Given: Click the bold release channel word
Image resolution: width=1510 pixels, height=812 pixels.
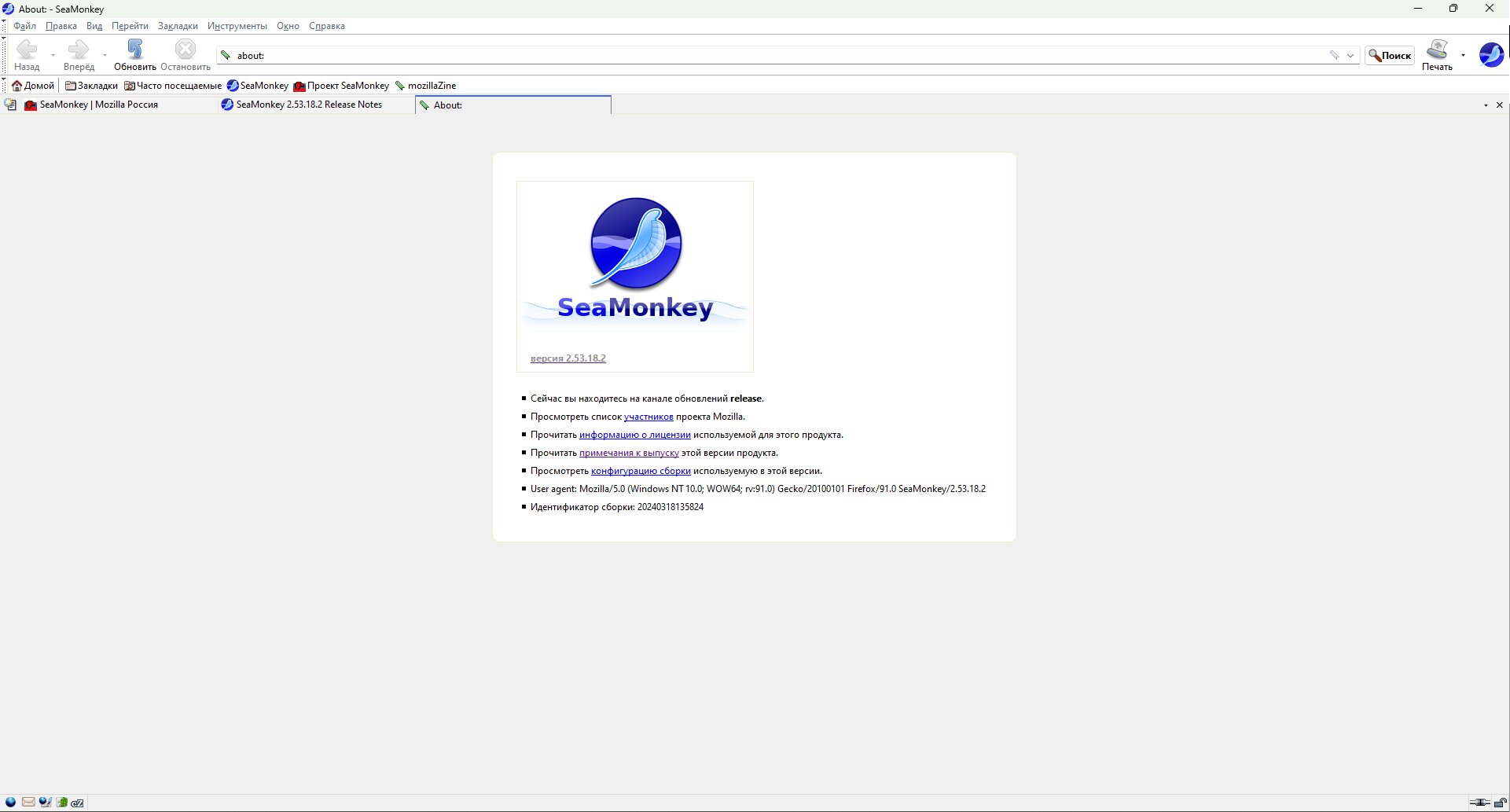Looking at the screenshot, I should (x=746, y=399).
